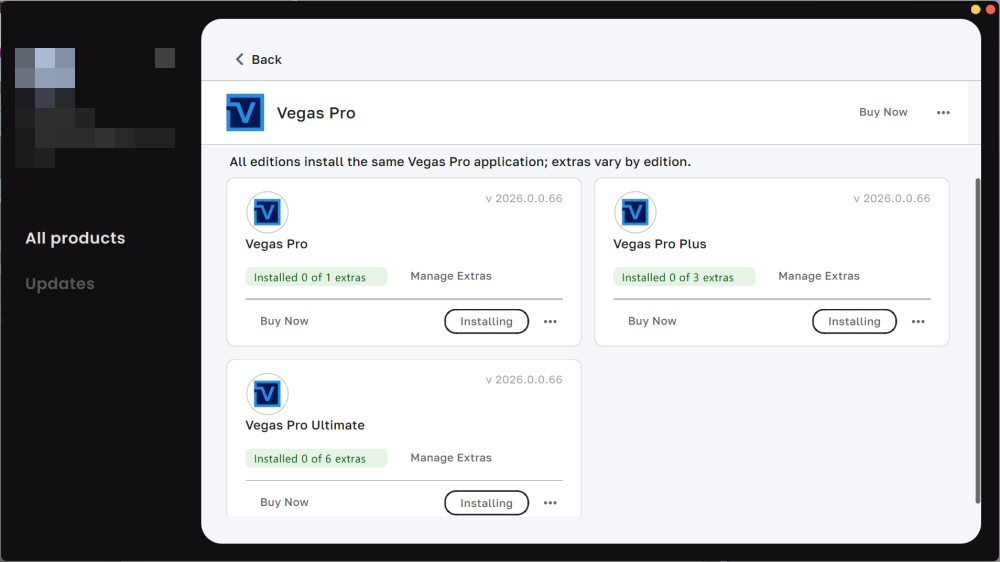Click Buy Now on Vegas Pro card
Image resolution: width=1000 pixels, height=562 pixels.
[284, 321]
